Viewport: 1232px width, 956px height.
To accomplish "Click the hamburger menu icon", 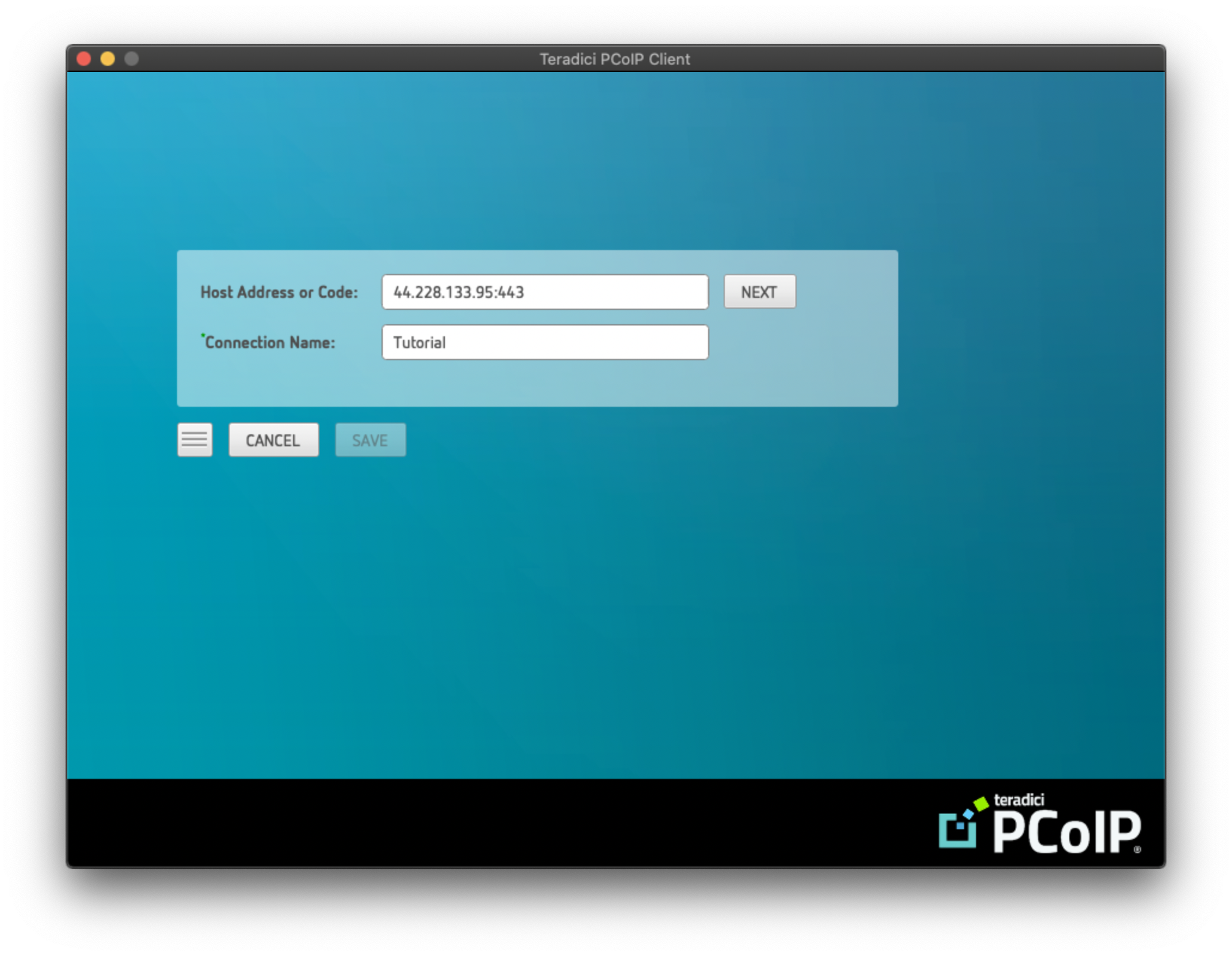I will point(194,440).
